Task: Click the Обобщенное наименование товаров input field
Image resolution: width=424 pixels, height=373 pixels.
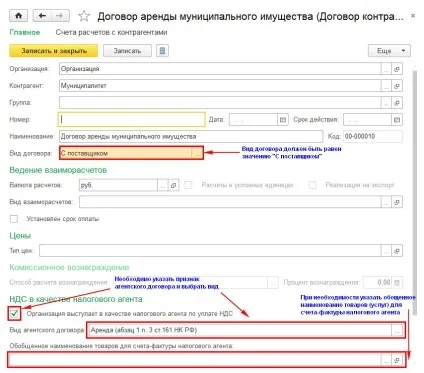Action: click(x=195, y=360)
